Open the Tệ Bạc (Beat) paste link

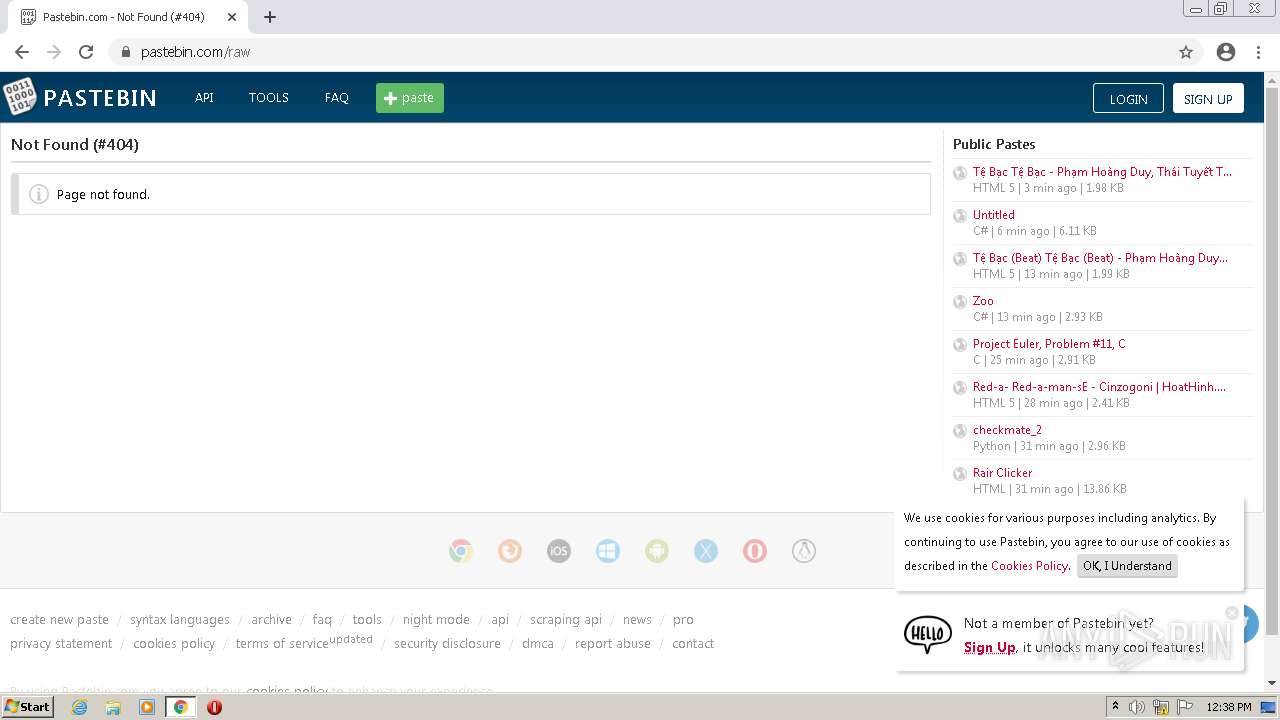pos(1100,258)
